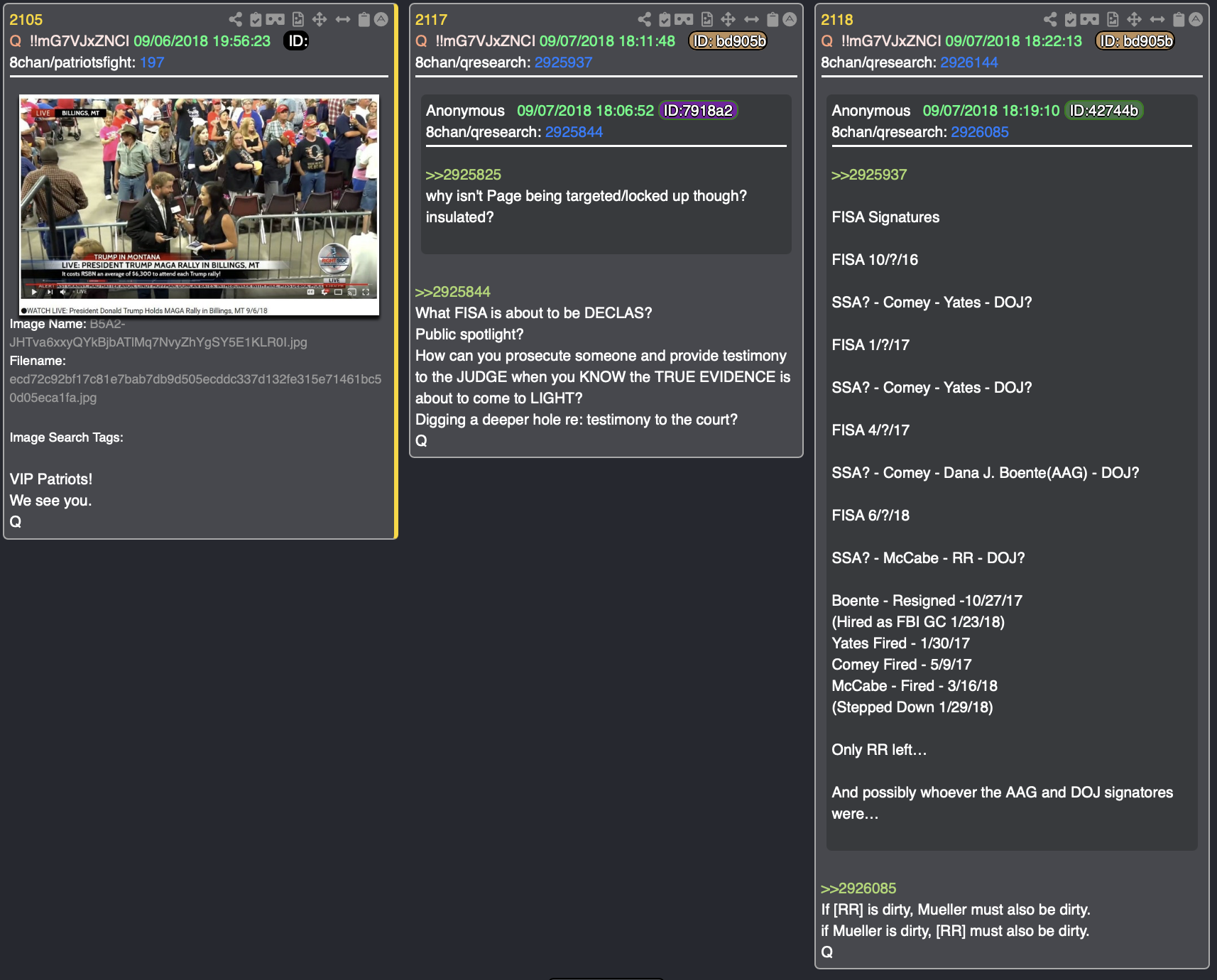The width and height of the screenshot is (1217, 980).
Task: Click the image file icon on post 2117
Action: click(x=707, y=20)
